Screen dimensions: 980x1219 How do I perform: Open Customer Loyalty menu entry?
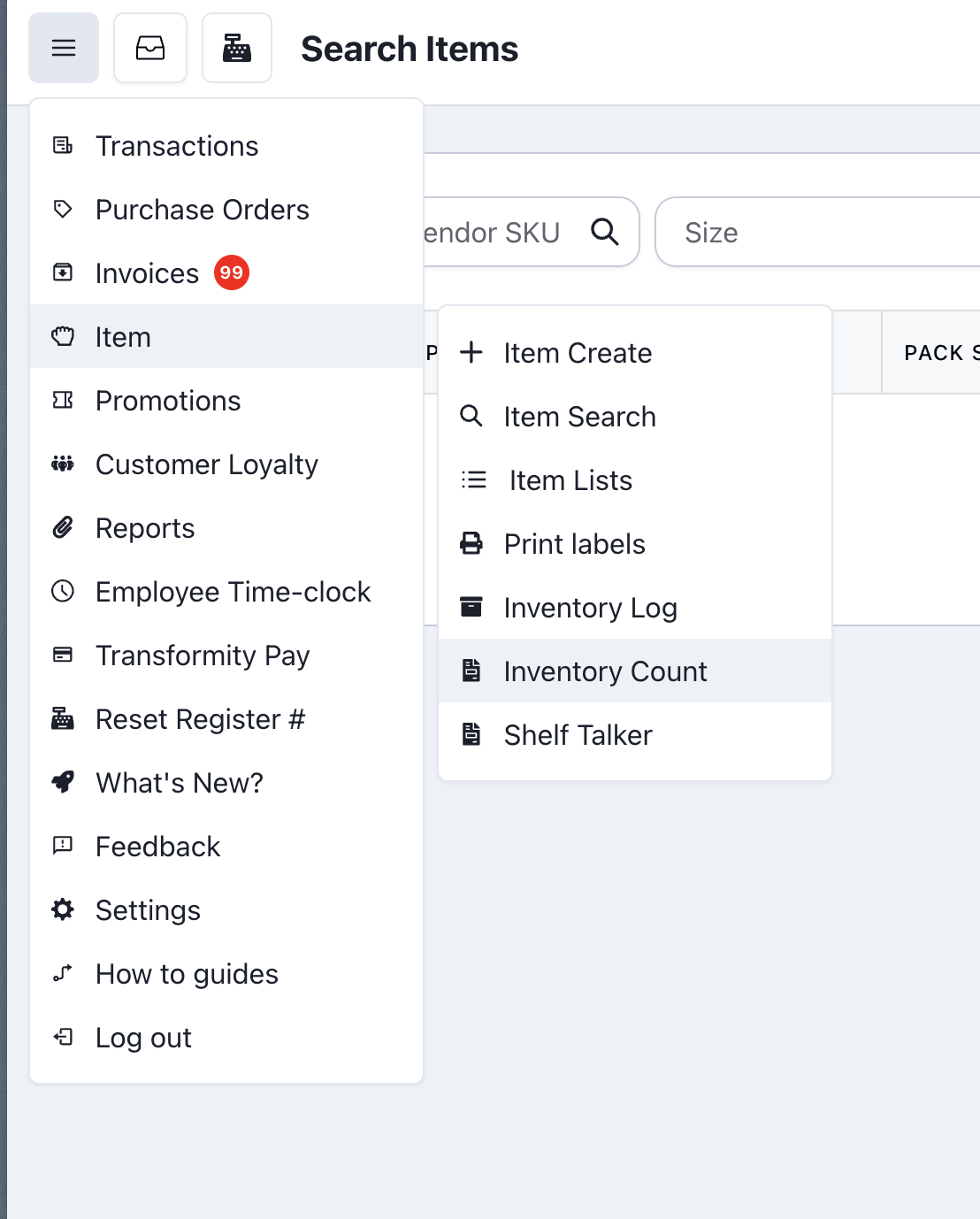pos(206,464)
